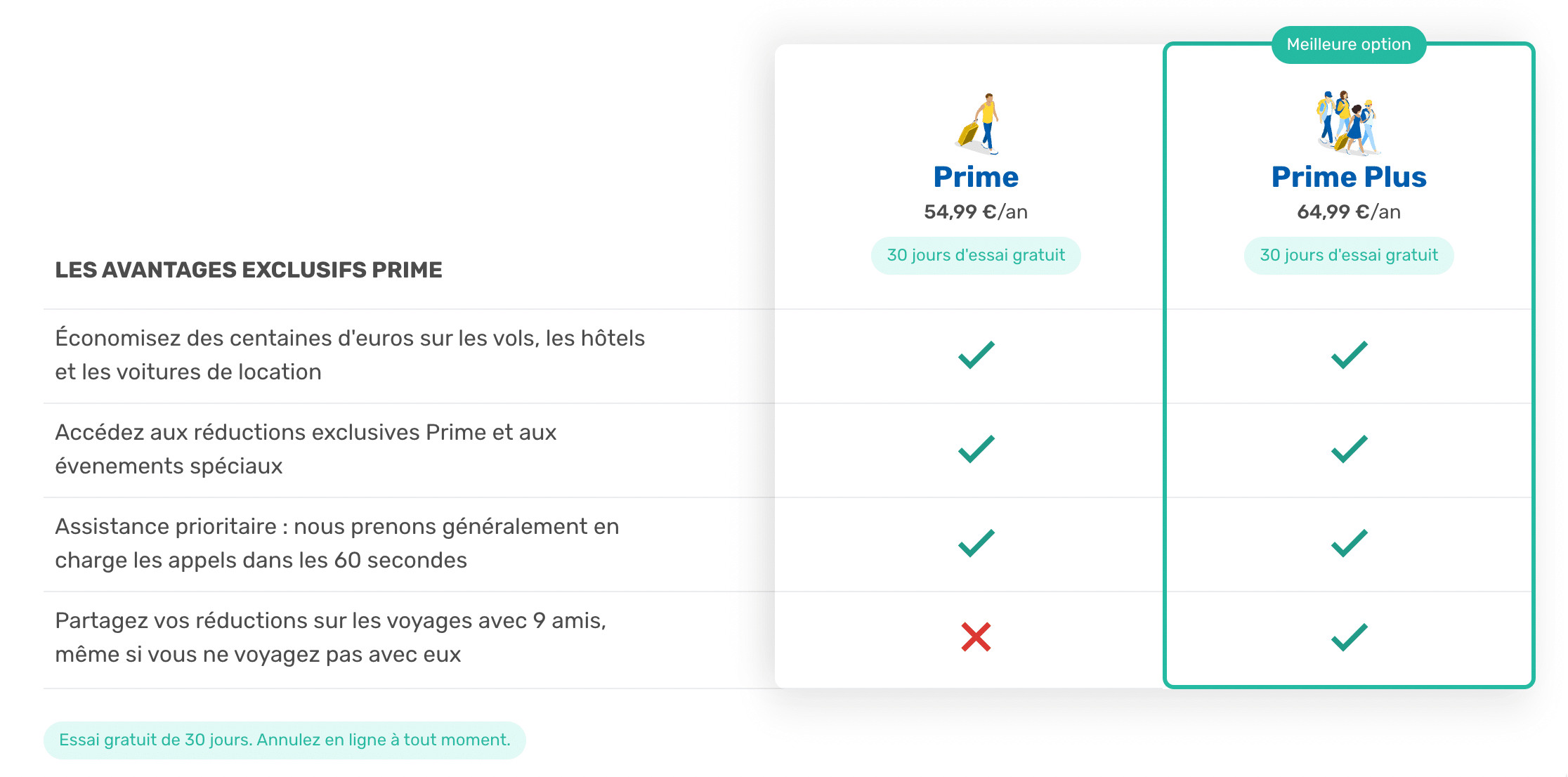Click Prime Plus checkmark for exclusive discounts row
This screenshot has height=777, width=1568.
(1350, 449)
